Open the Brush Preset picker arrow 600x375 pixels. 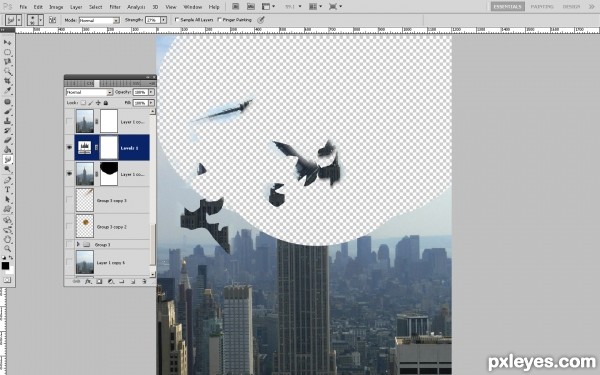(x=41, y=20)
